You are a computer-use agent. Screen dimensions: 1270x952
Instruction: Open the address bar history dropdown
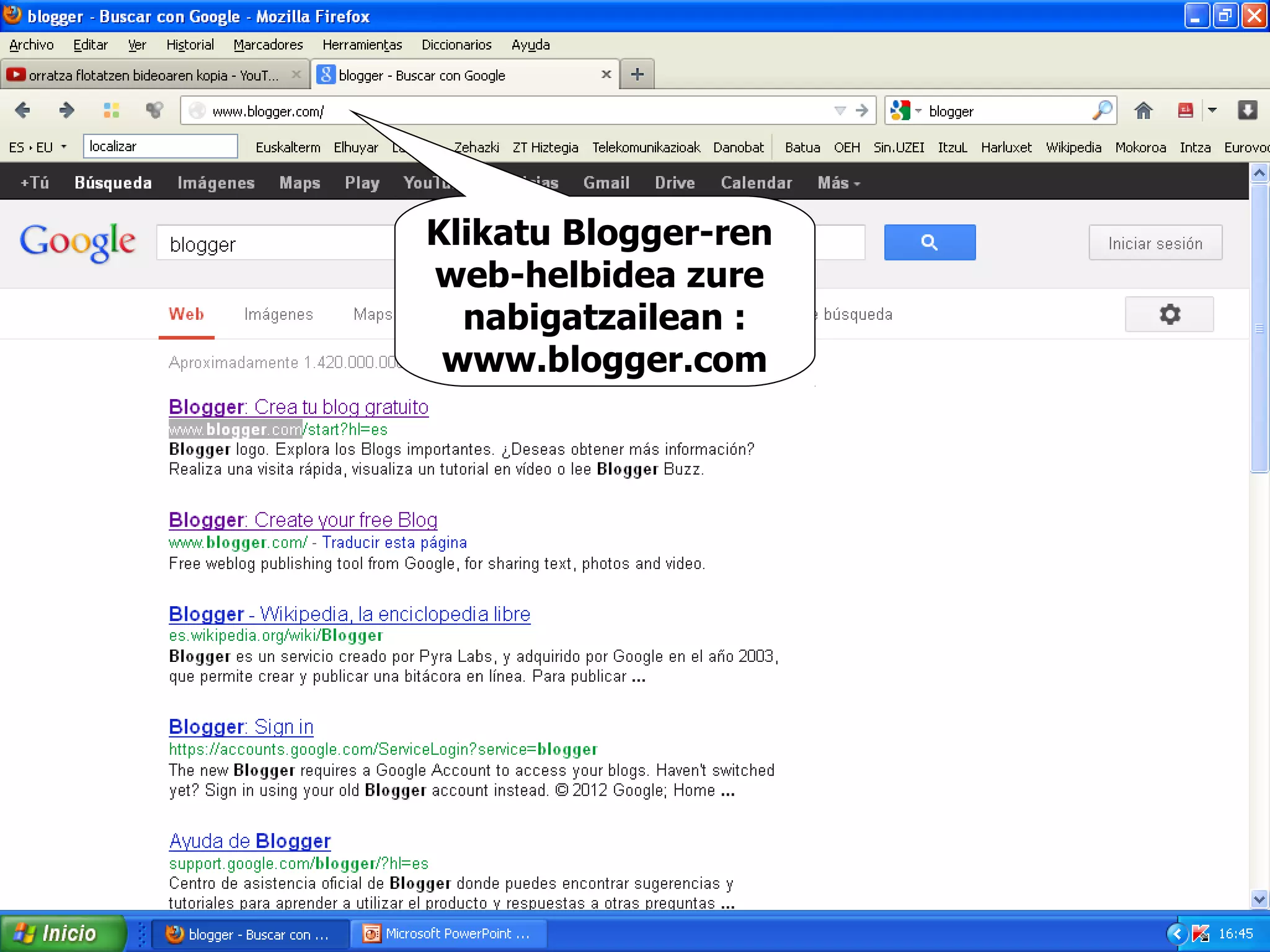(x=840, y=111)
